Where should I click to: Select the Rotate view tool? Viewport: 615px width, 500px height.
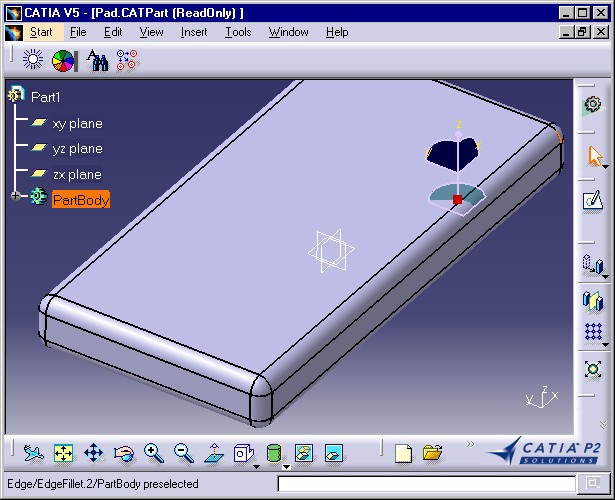(124, 453)
